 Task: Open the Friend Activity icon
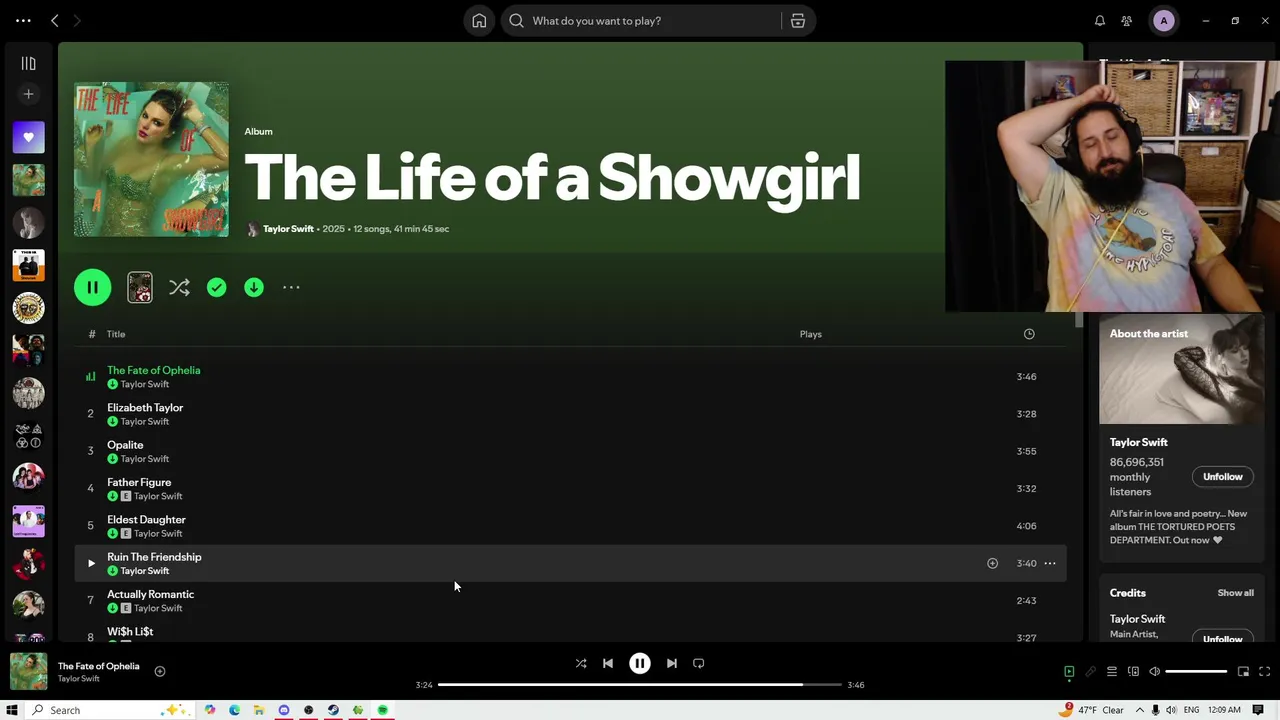click(x=1127, y=21)
